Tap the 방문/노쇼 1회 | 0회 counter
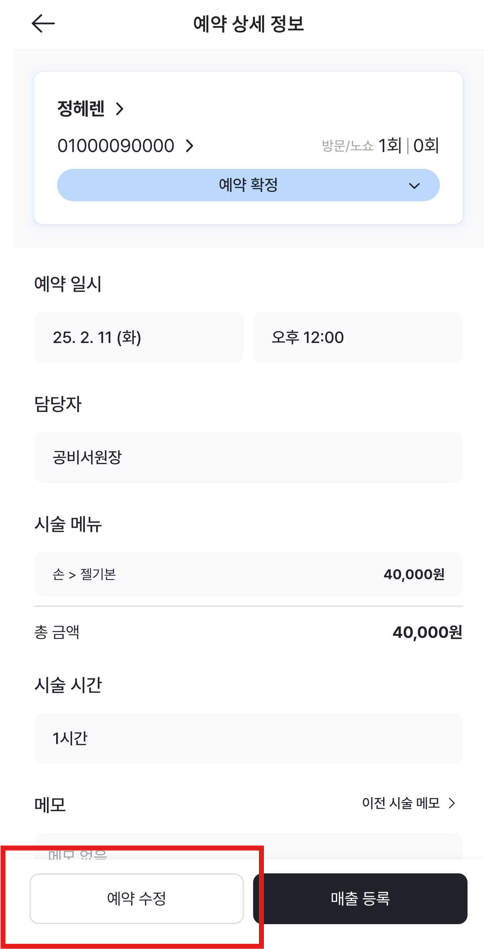Viewport: 484px width, 950px height. [x=380, y=146]
